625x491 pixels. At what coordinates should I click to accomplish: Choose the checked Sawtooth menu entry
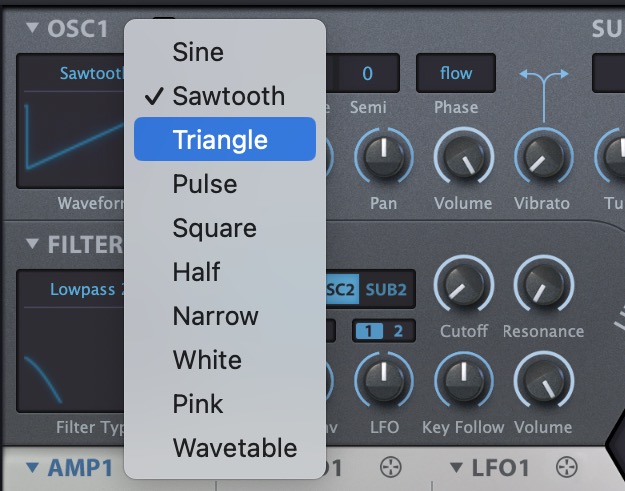coord(228,96)
